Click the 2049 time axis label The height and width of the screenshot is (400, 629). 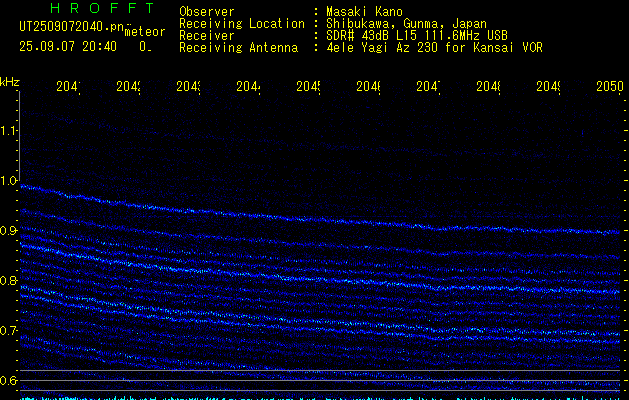pos(548,86)
